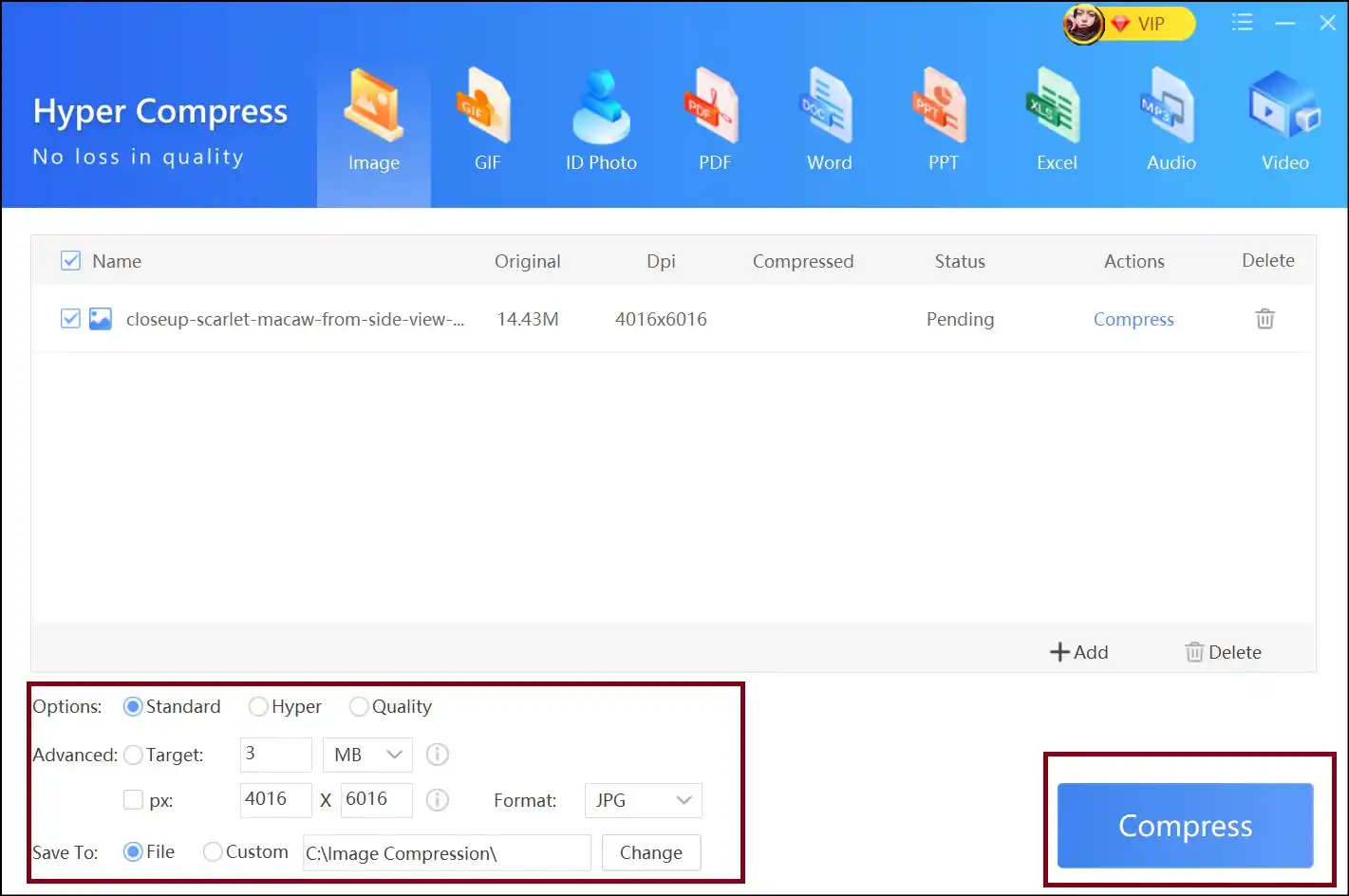Select the File save-to radio button

133,851
